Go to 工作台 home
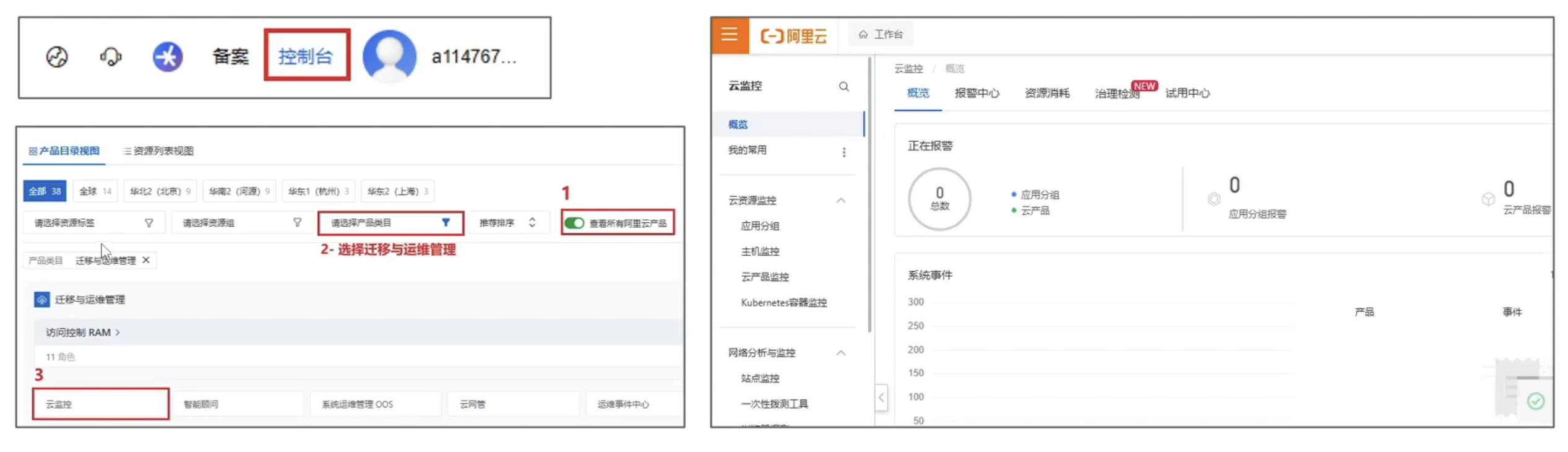This screenshot has width=1568, height=452. coord(881,35)
